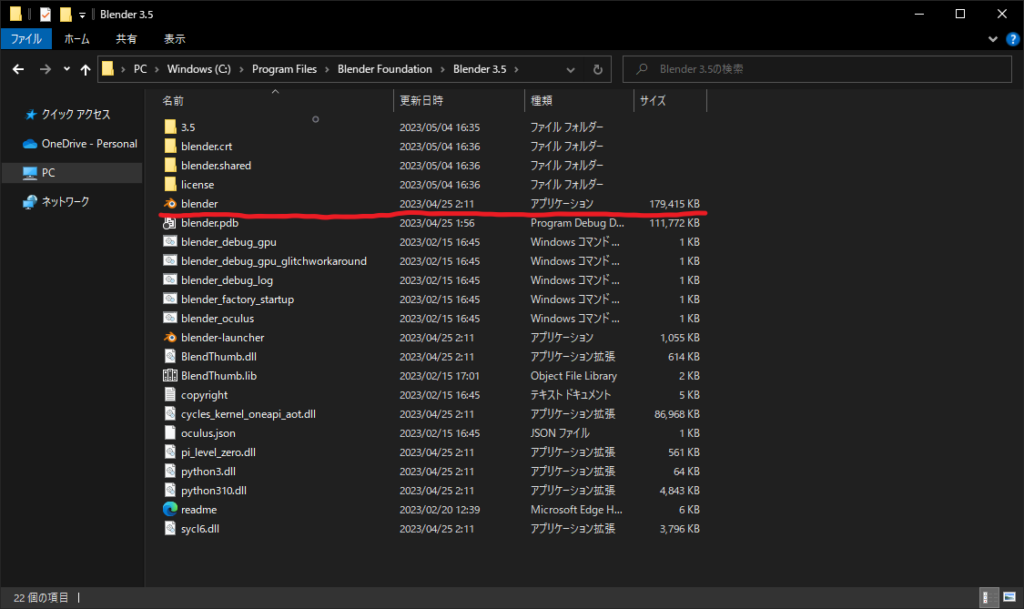The height and width of the screenshot is (609, 1024).
Task: Click the python310.dll file icon
Action: (x=170, y=490)
